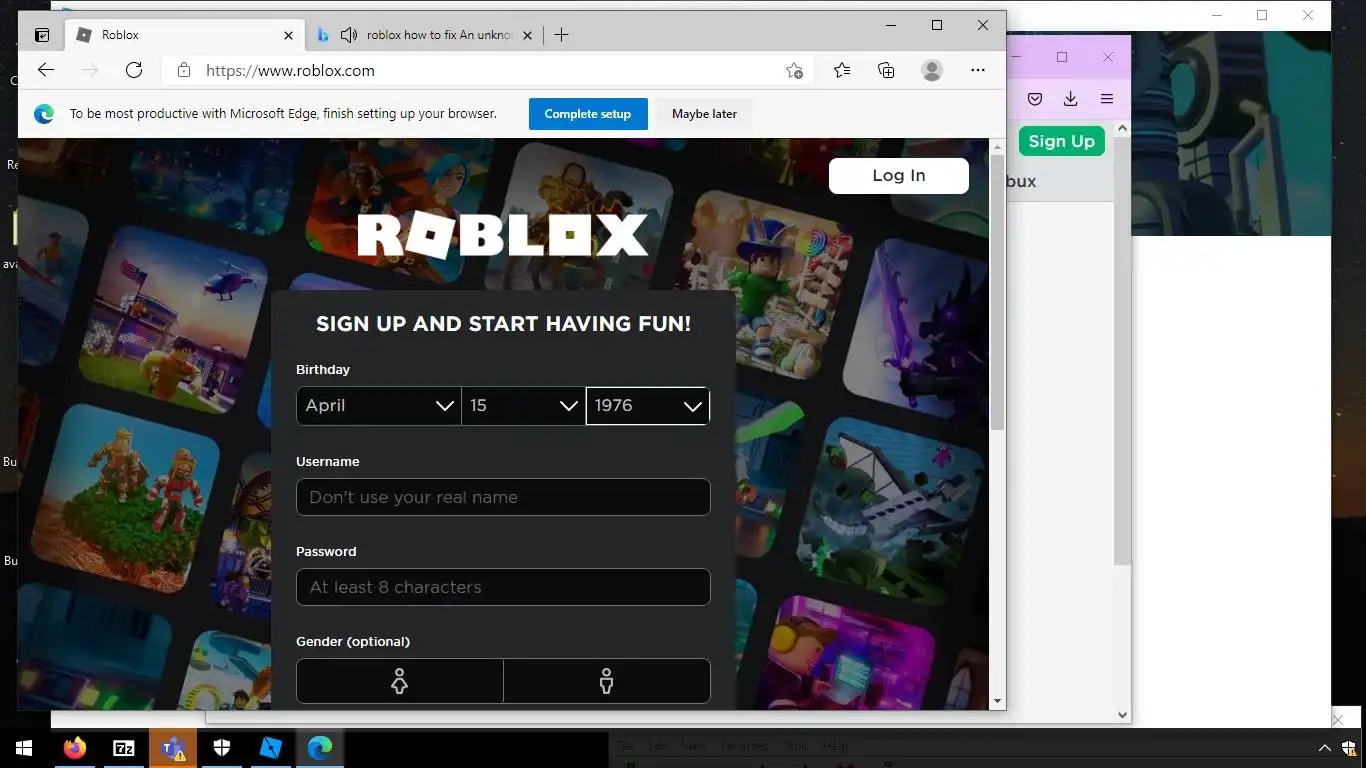Show hidden system tray icons
Viewport: 1366px width, 768px height.
click(x=1324, y=748)
